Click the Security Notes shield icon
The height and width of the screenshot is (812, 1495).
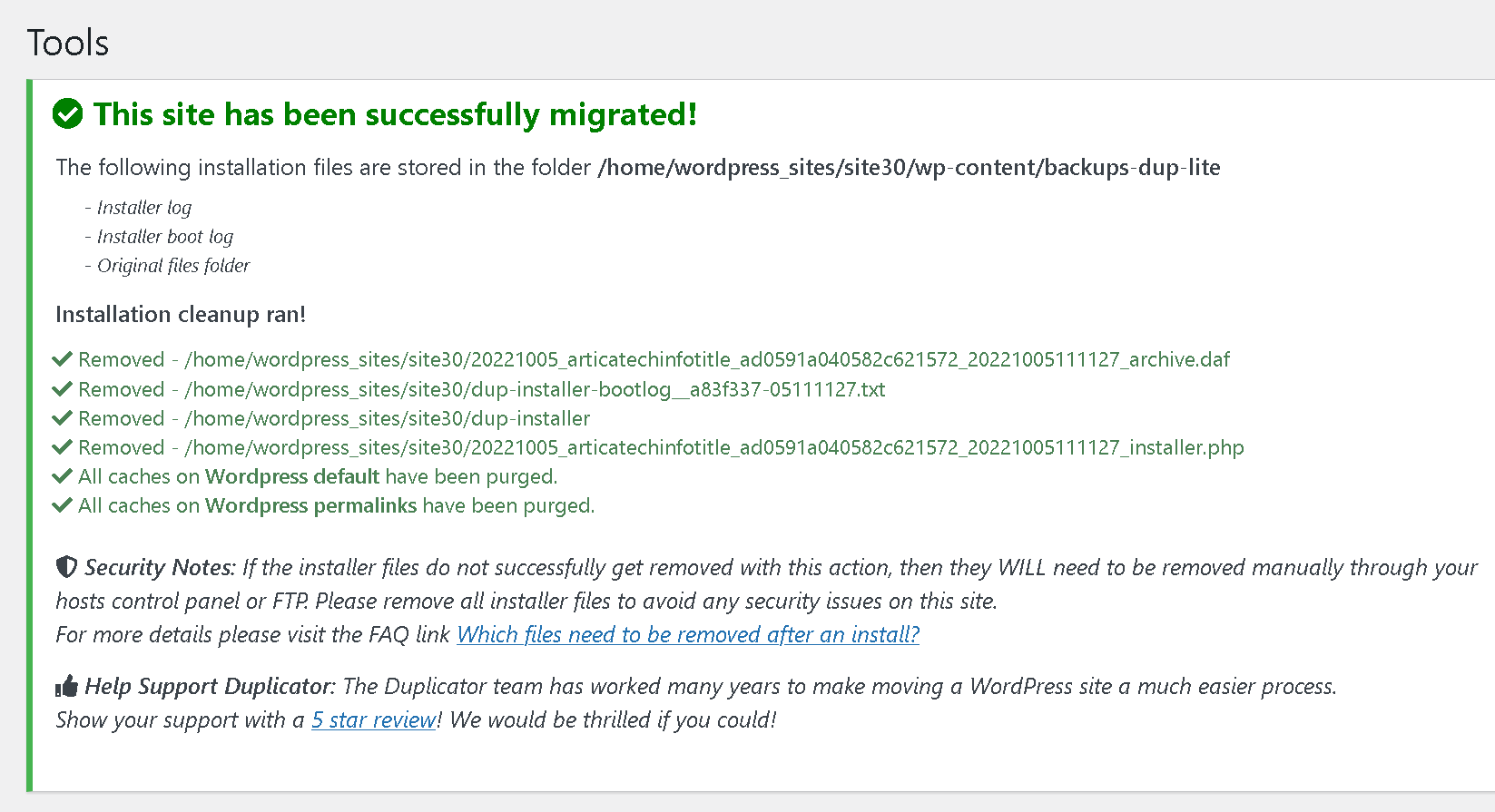tap(66, 567)
